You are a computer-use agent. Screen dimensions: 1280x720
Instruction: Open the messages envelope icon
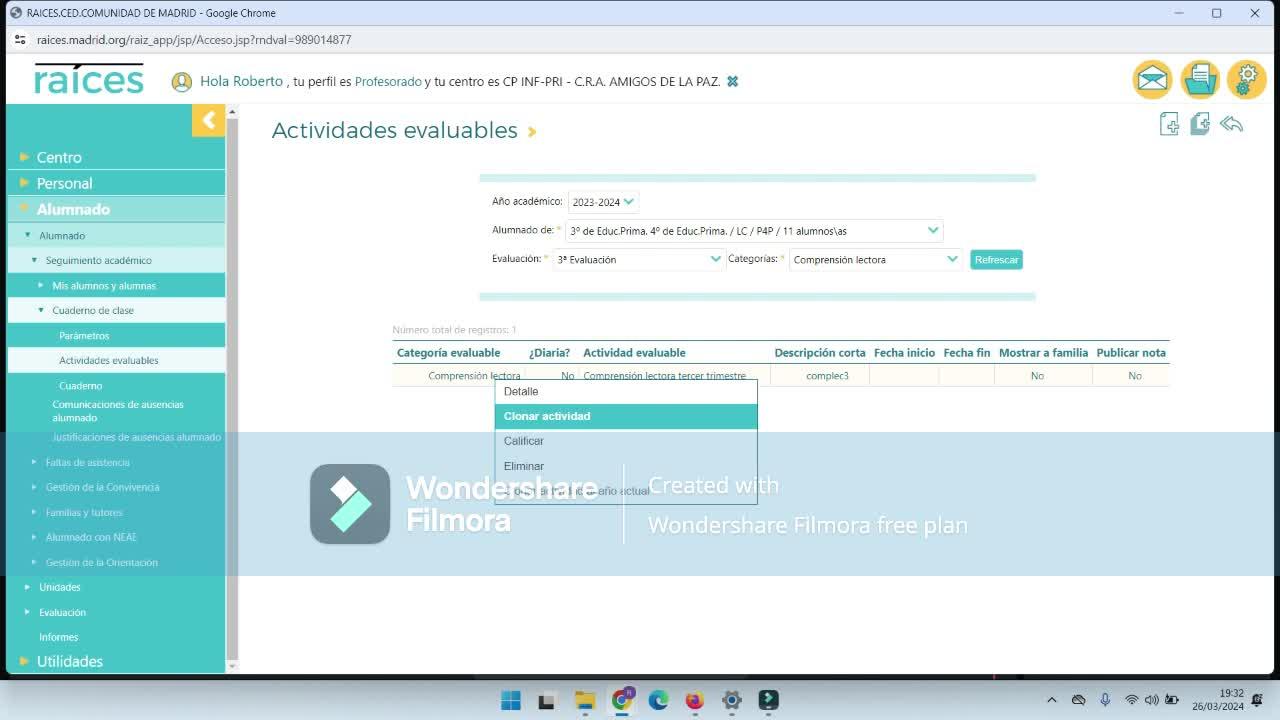[1152, 80]
